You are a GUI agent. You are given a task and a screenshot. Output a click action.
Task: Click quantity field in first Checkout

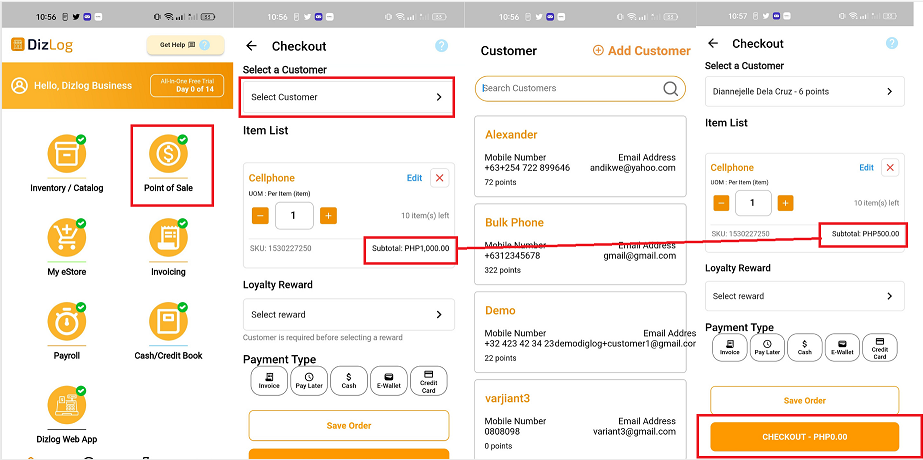click(x=294, y=216)
